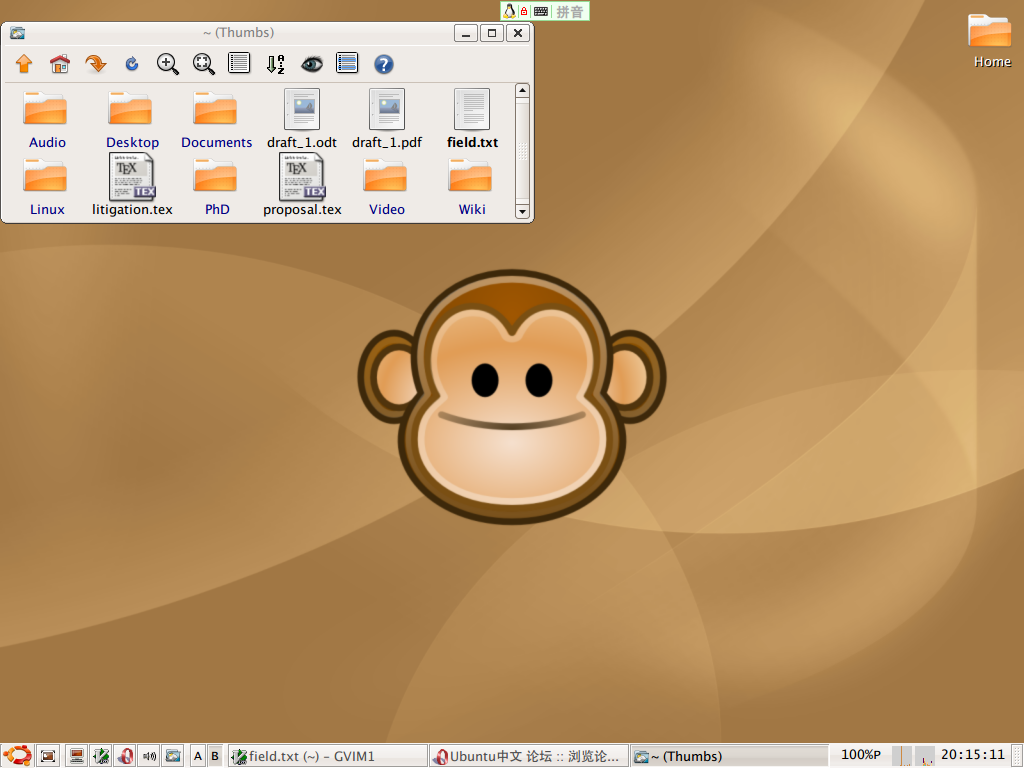Refresh the Thumbs folder view
The height and width of the screenshot is (768, 1024).
pyautogui.click(x=132, y=64)
